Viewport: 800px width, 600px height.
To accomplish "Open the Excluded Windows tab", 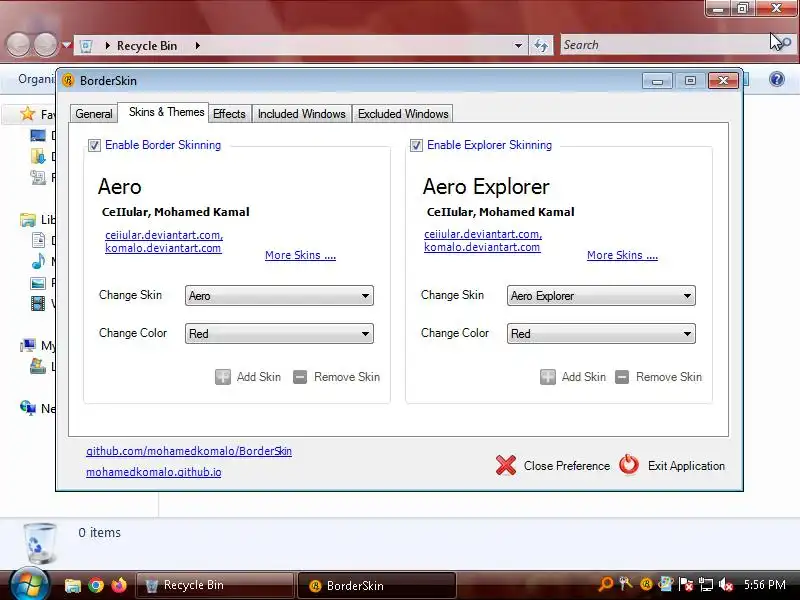I will pos(403,114).
